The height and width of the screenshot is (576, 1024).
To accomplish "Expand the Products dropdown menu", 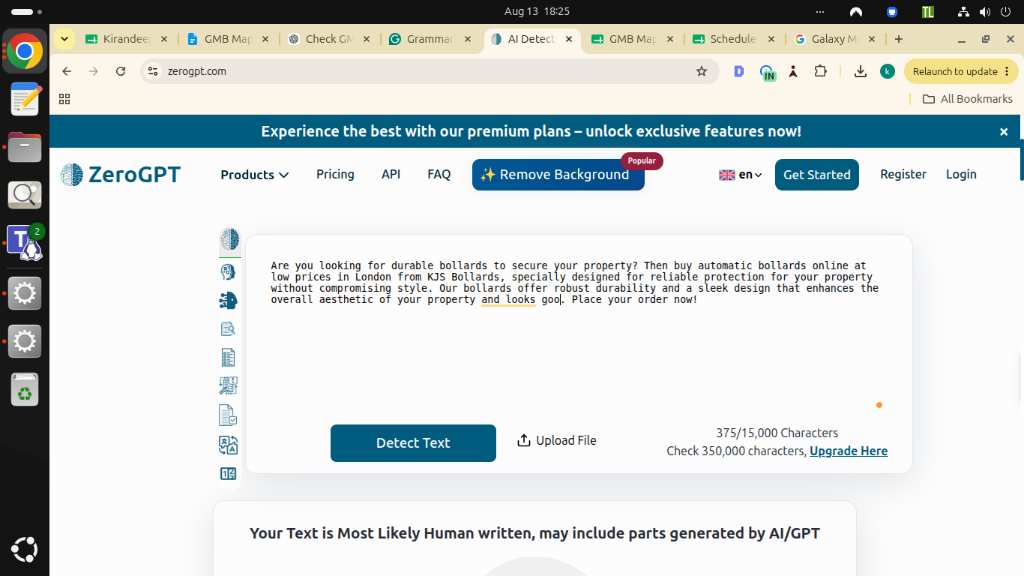I will (x=254, y=174).
